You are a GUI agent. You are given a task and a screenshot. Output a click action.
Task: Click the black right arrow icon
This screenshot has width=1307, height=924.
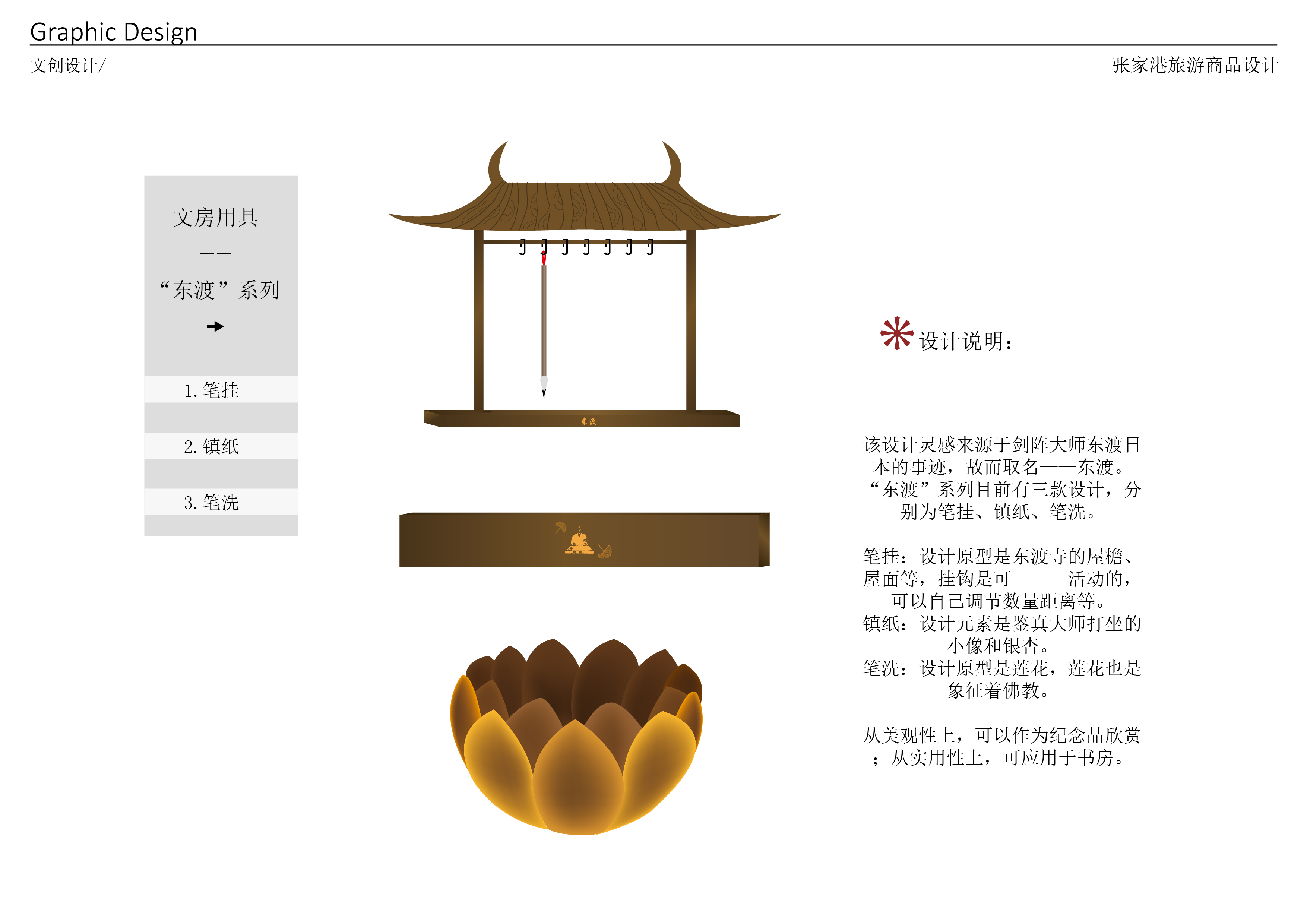click(215, 326)
